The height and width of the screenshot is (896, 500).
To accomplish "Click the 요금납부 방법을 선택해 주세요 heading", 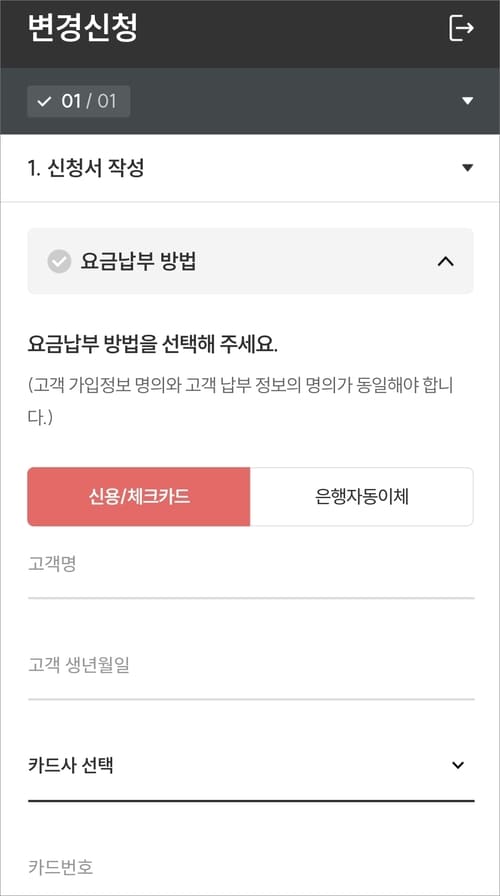I will (x=153, y=346).
